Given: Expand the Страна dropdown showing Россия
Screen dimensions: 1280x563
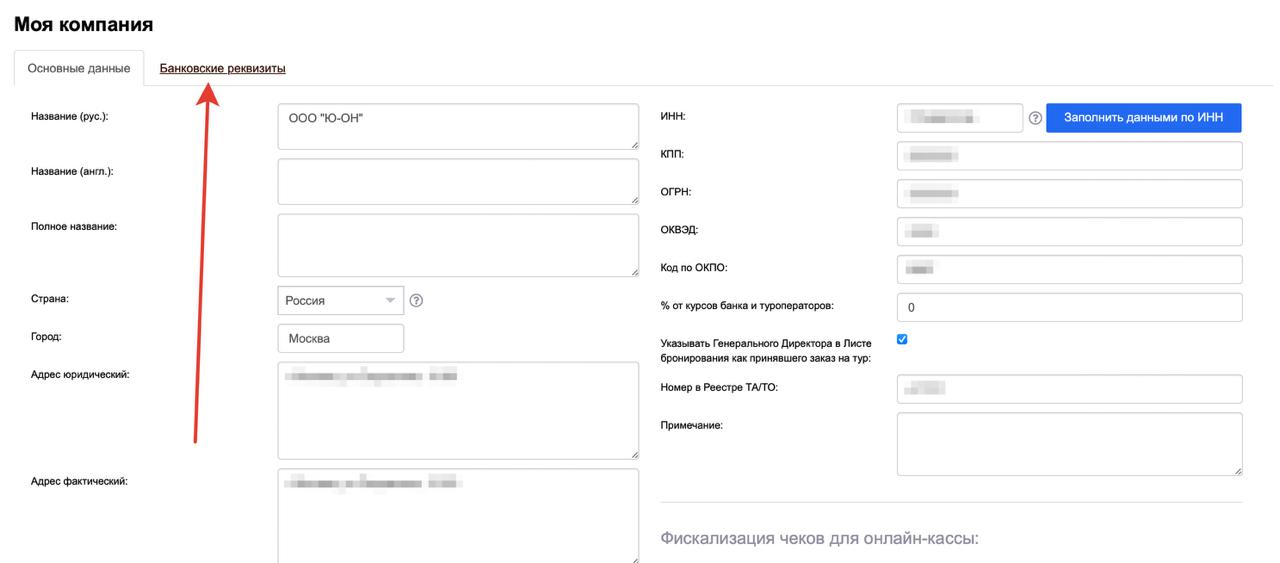Looking at the screenshot, I should pyautogui.click(x=341, y=300).
